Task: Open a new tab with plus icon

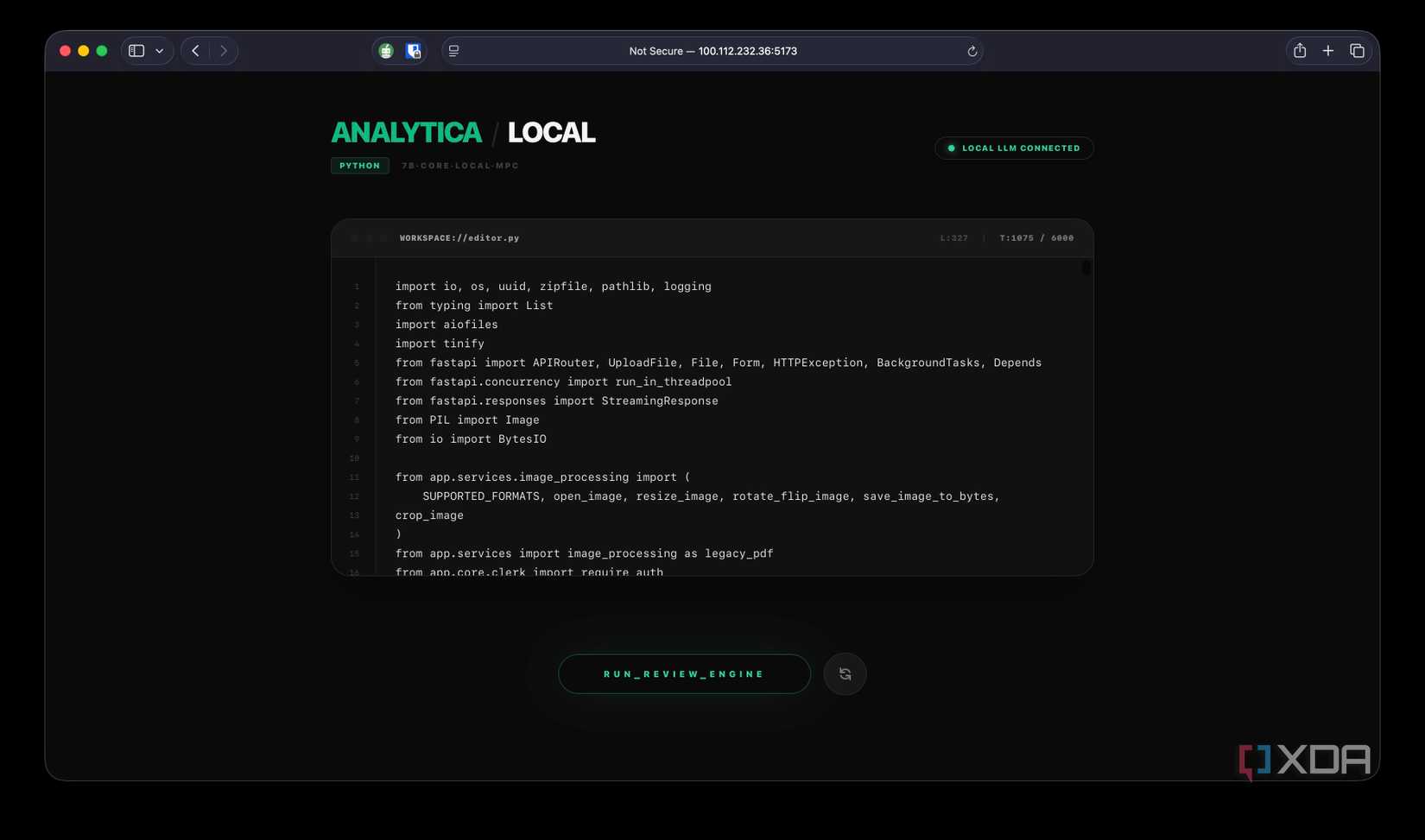Action: click(x=1328, y=51)
